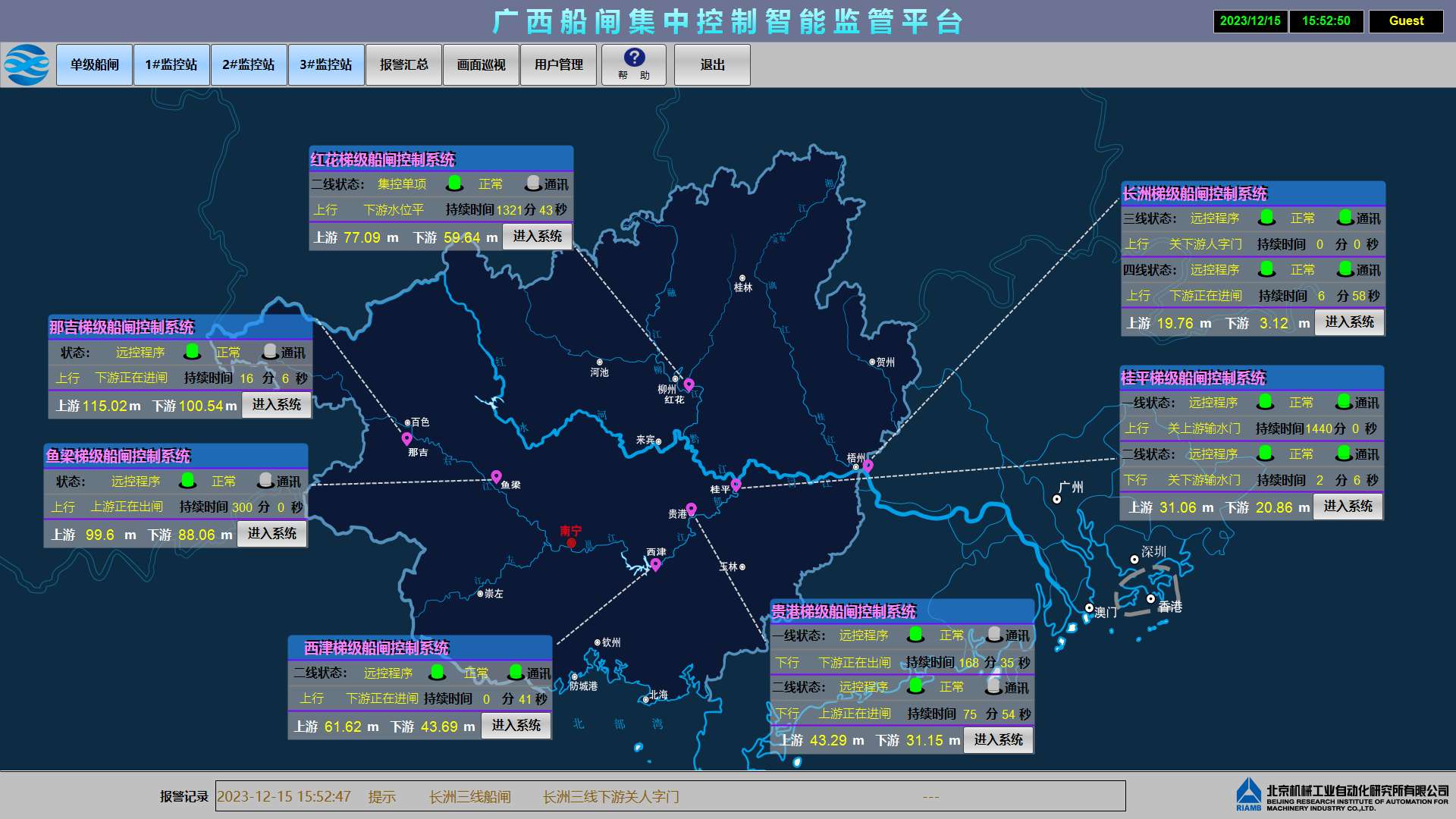Click 进入系统 in 长洲 panel

(x=1349, y=322)
